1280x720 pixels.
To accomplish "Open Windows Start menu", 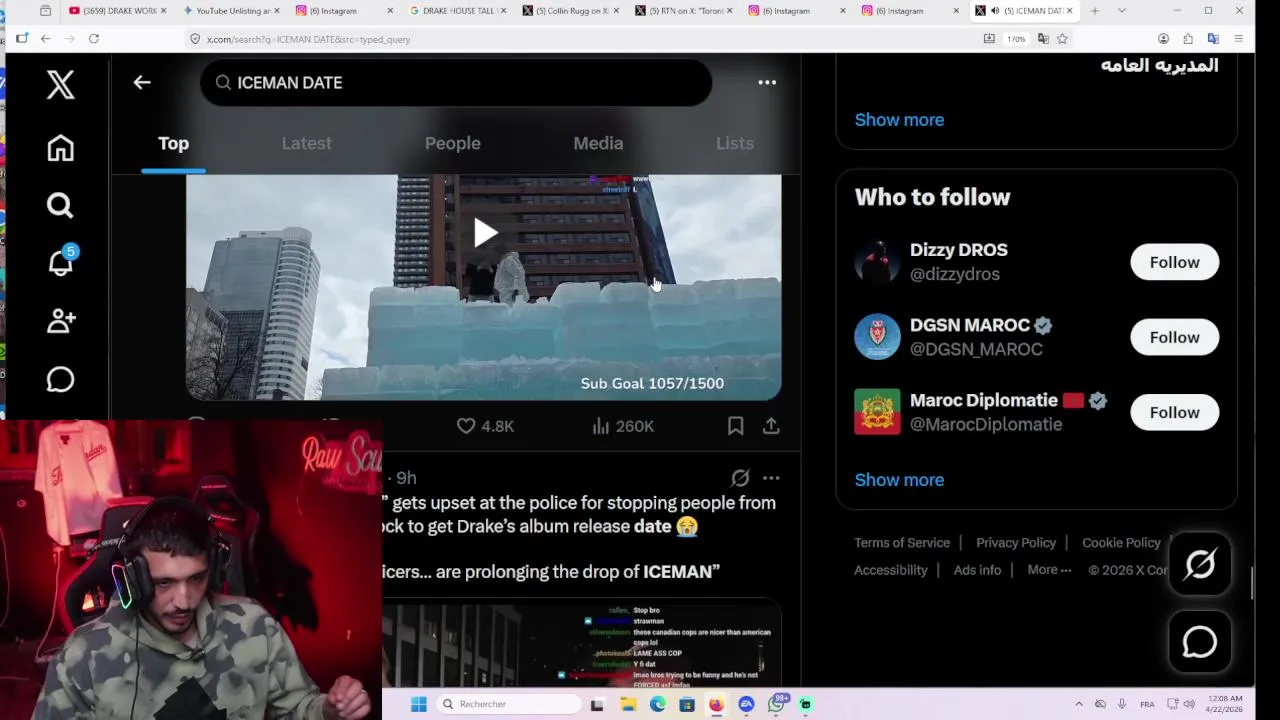I will [419, 704].
